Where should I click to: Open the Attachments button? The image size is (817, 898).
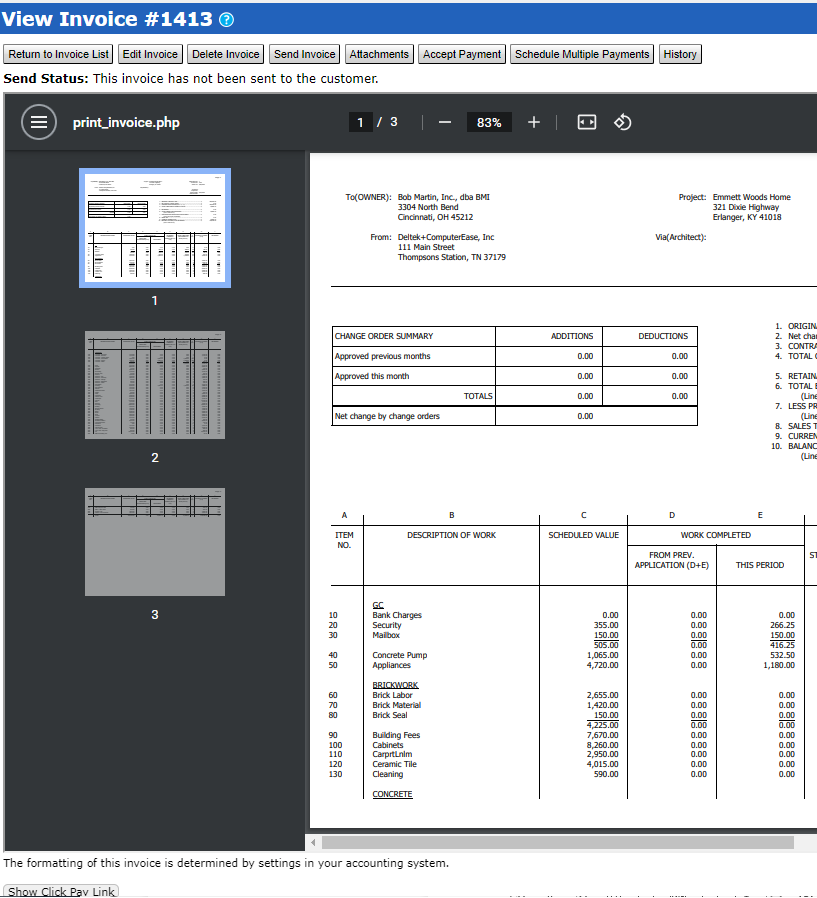(379, 54)
